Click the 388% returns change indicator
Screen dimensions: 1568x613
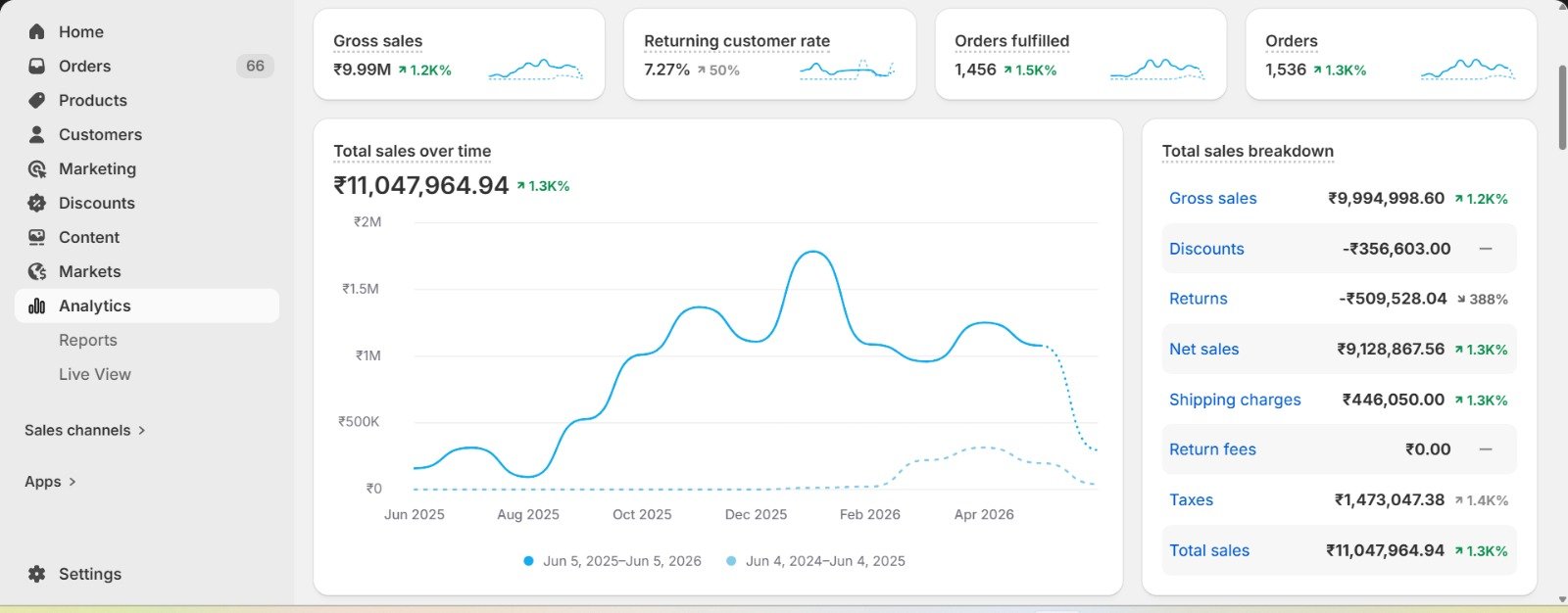[1482, 300]
